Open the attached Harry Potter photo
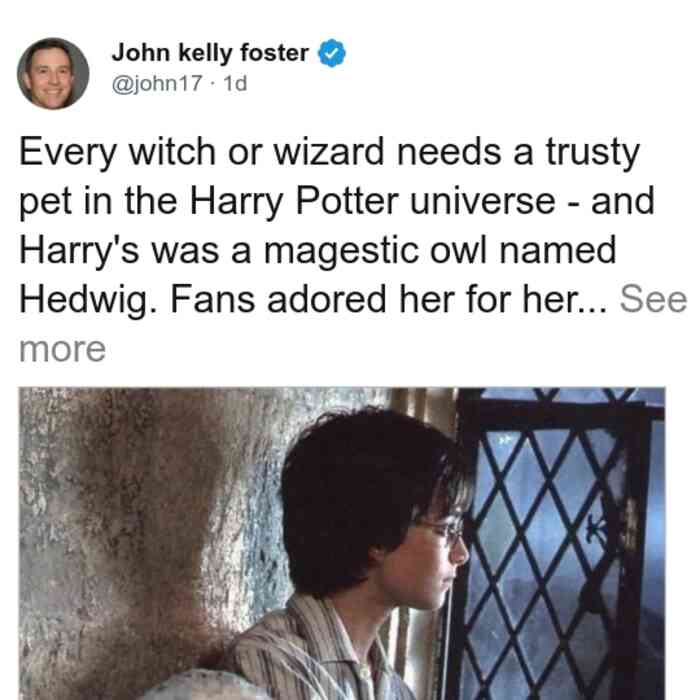This screenshot has height=700, width=700. pos(342,543)
